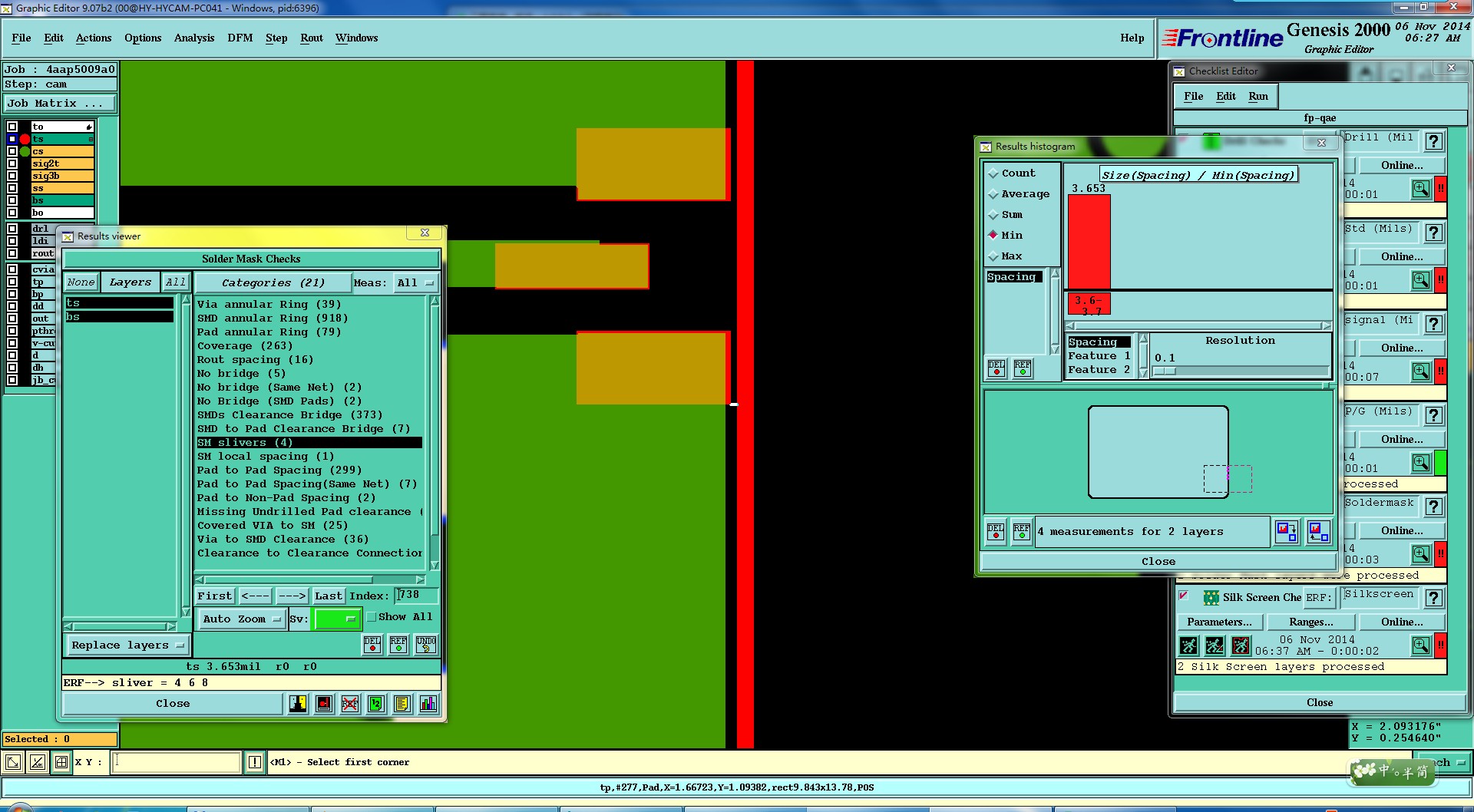Open Drill results magnifier icon
1474x812 pixels.
point(1421,189)
